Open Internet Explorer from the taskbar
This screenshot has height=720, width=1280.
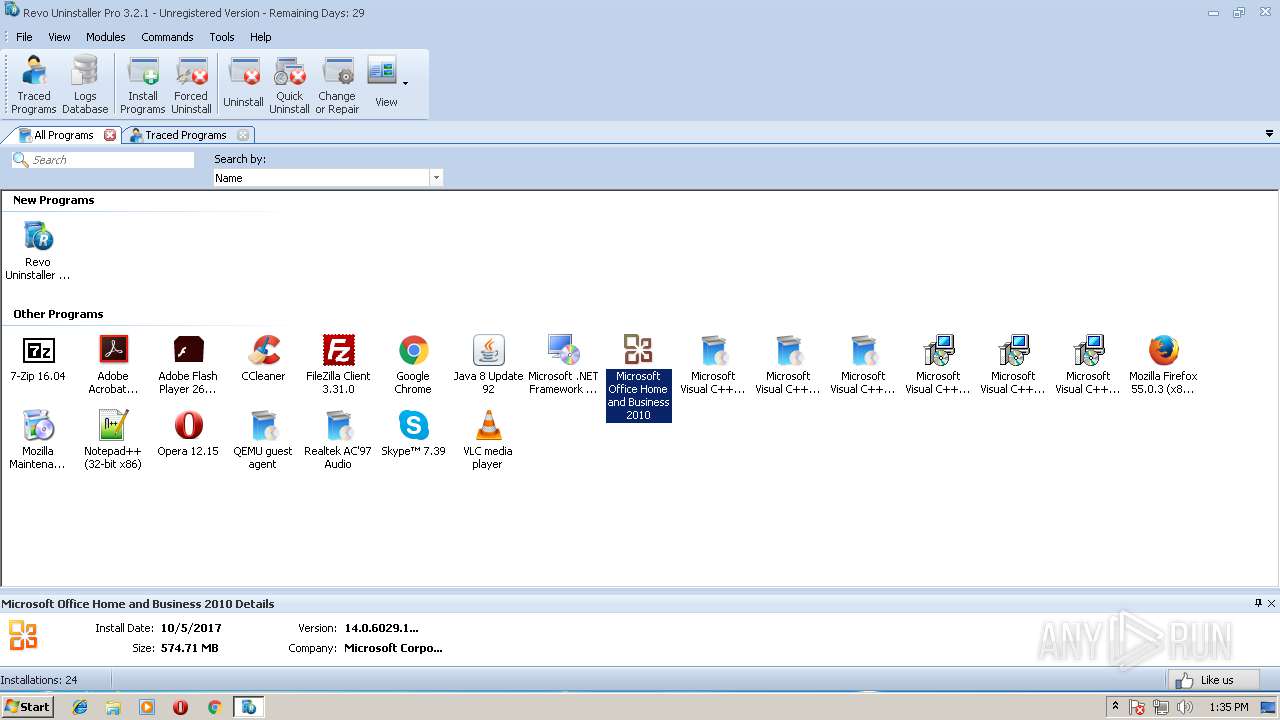[x=80, y=707]
